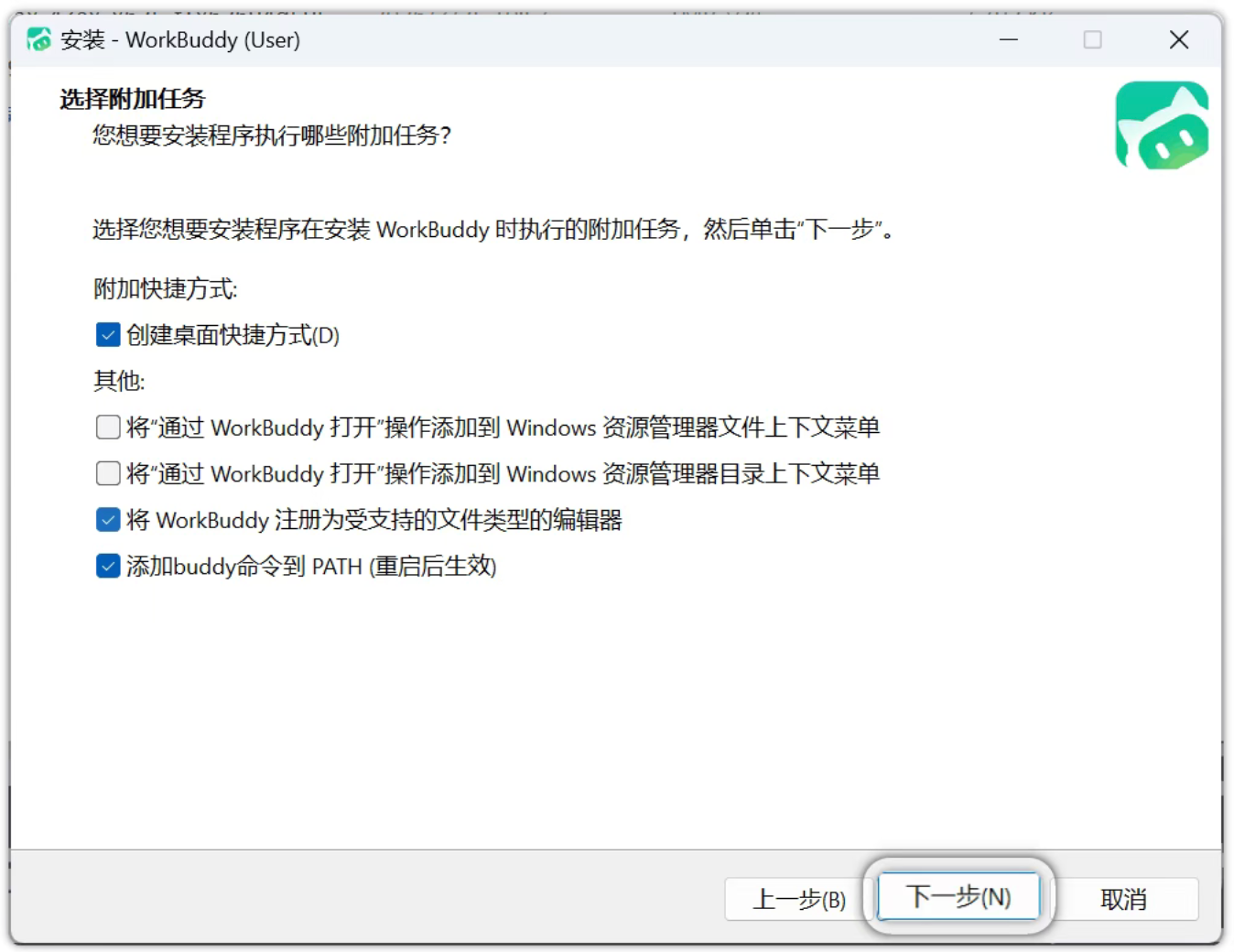The width and height of the screenshot is (1234, 952).
Task: Enable file context menu 资源管理器文件上下文菜单 option
Action: coord(108,427)
